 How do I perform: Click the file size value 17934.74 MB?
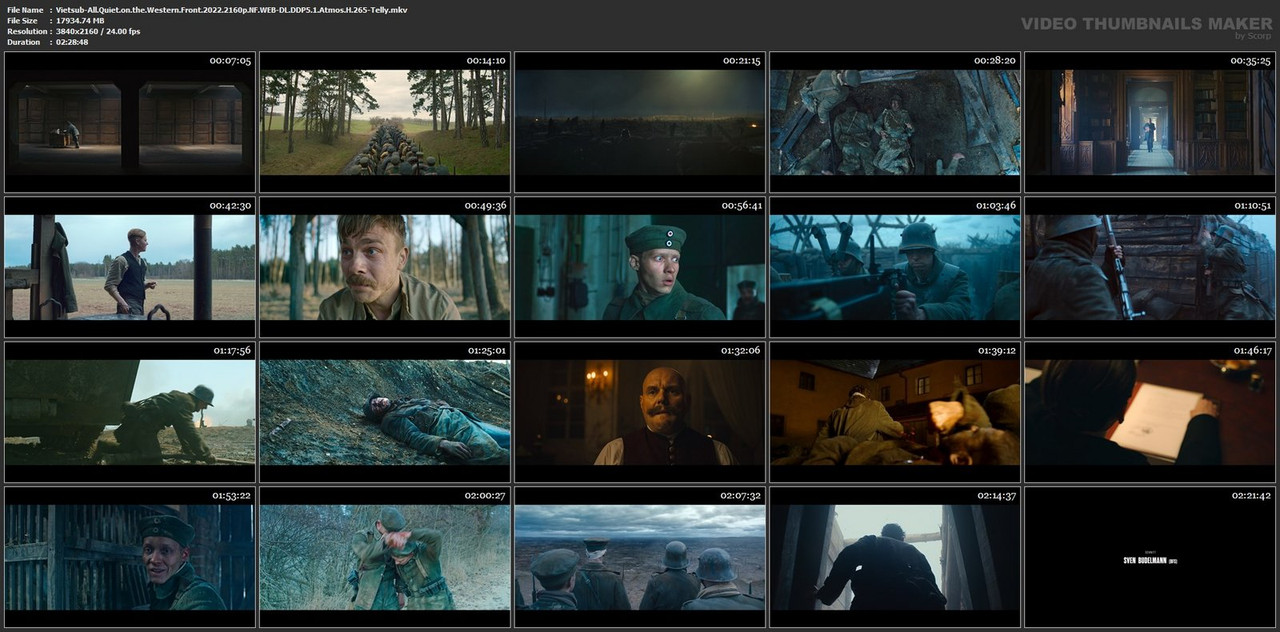pos(80,20)
